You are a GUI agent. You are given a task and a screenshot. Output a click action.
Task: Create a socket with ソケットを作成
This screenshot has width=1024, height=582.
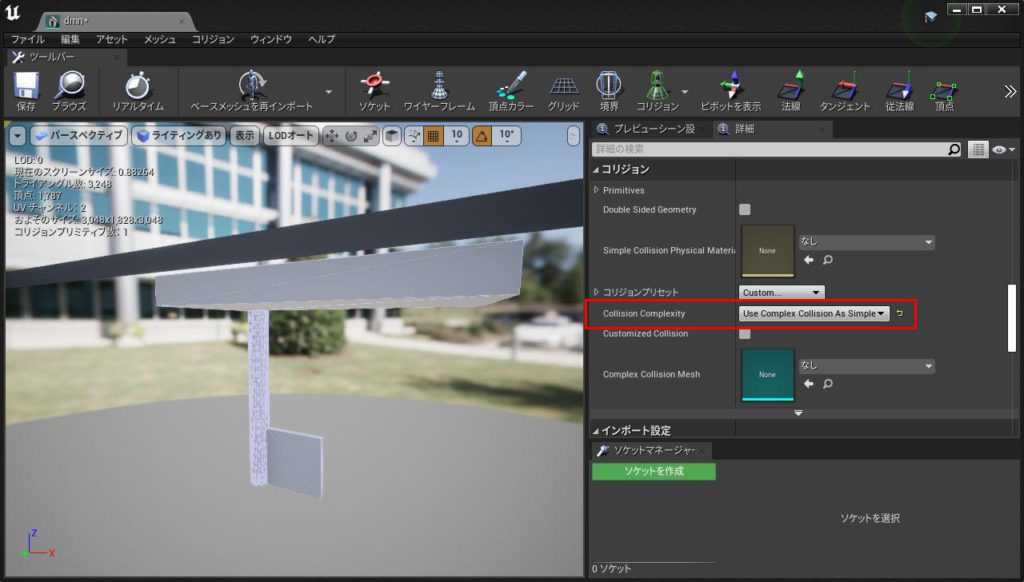point(654,471)
